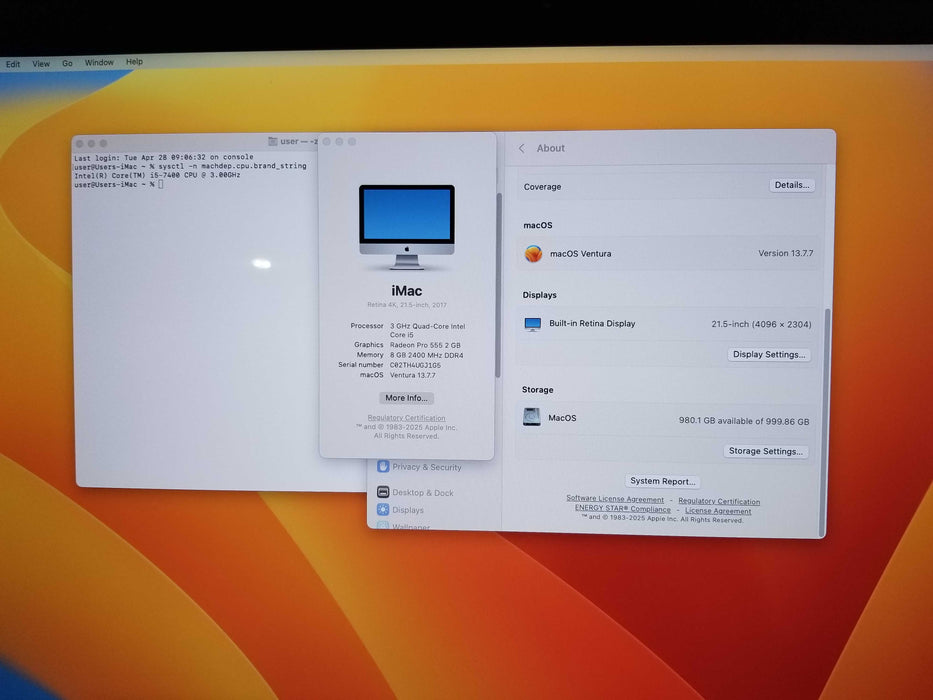Viewport: 933px width, 700px height.
Task: Open the Window menu
Action: click(99, 62)
